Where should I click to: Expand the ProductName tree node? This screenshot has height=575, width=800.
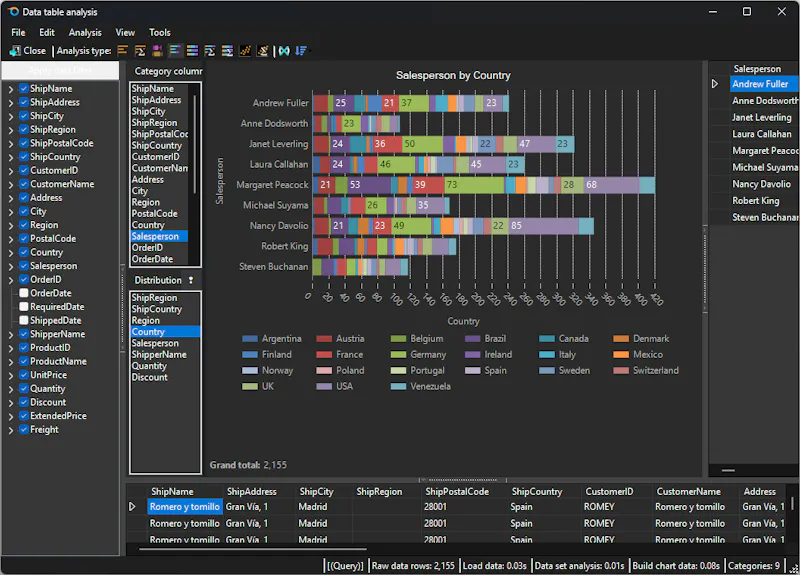pos(11,362)
